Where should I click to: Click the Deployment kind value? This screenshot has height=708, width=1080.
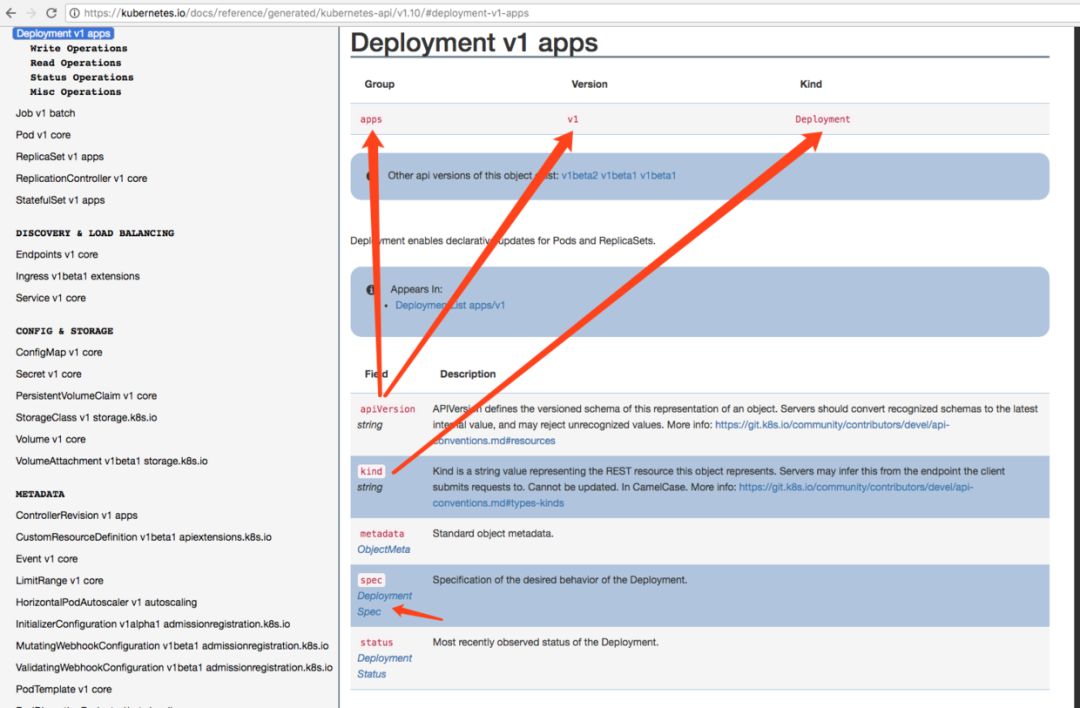[822, 119]
